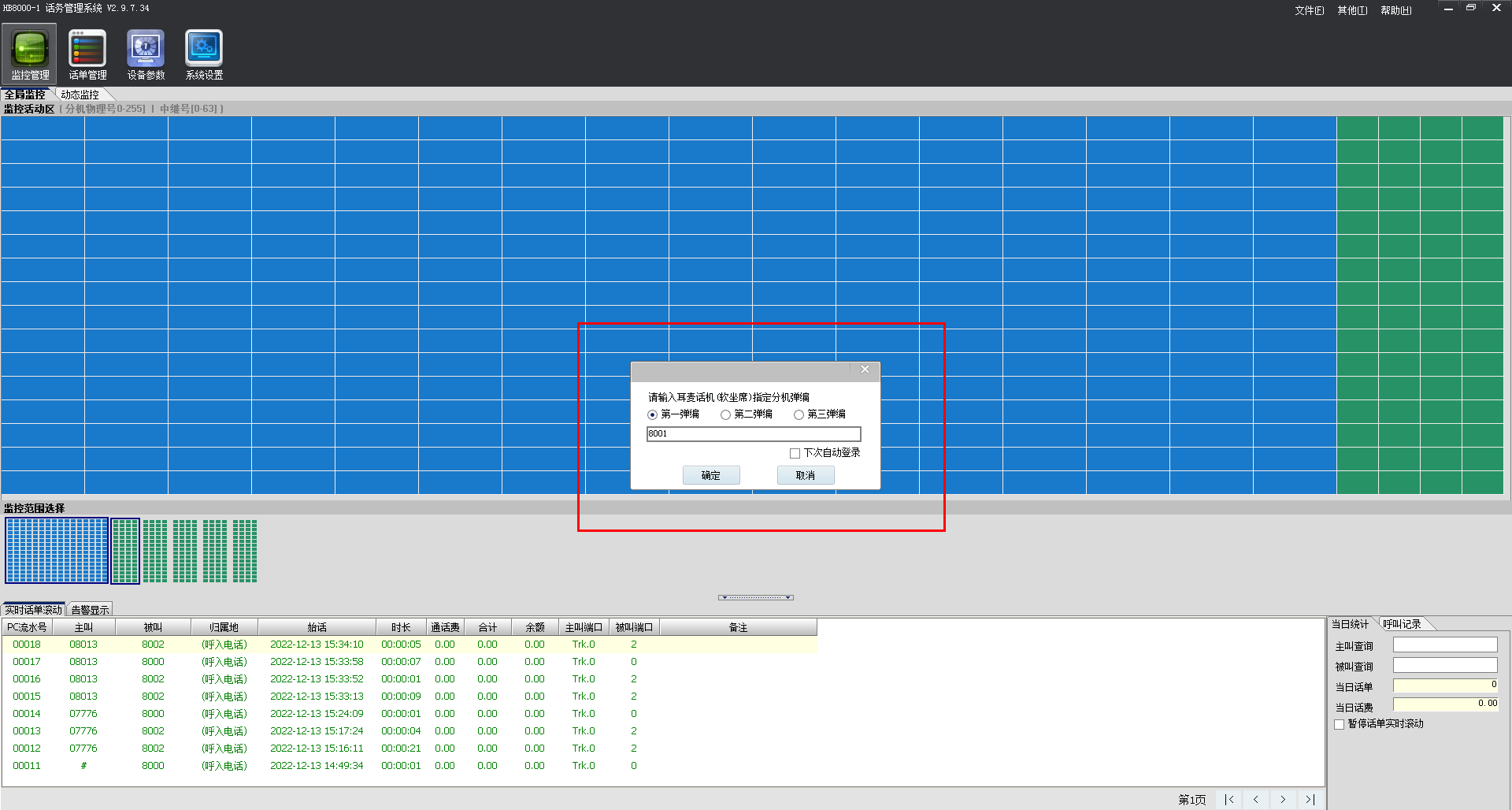This screenshot has width=1512, height=810.
Task: Open the 文件 menu
Action: 1309,10
